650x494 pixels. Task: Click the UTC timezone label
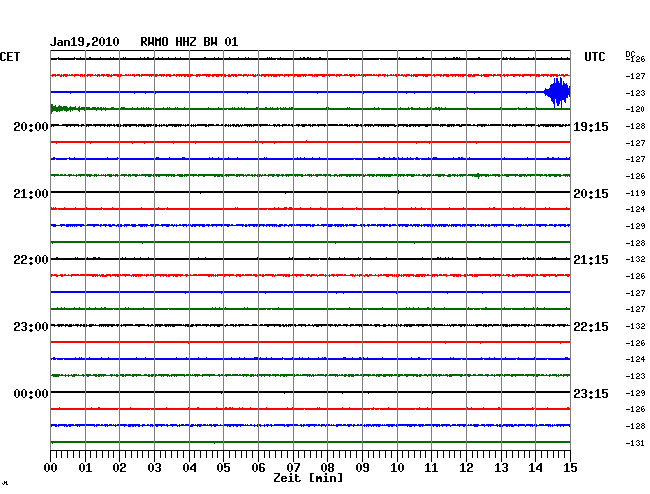[594, 57]
